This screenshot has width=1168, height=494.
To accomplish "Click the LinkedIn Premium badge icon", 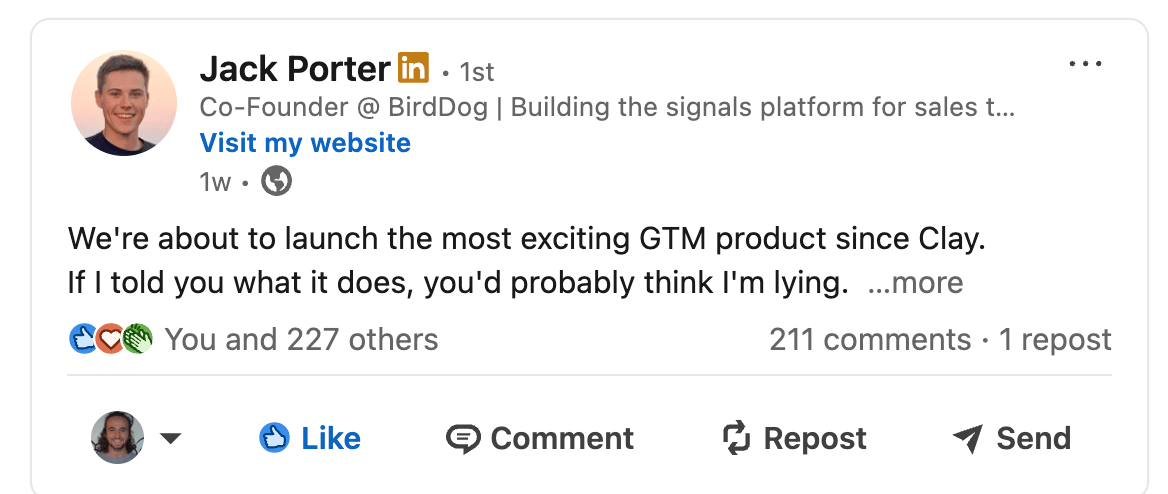I will [x=413, y=68].
